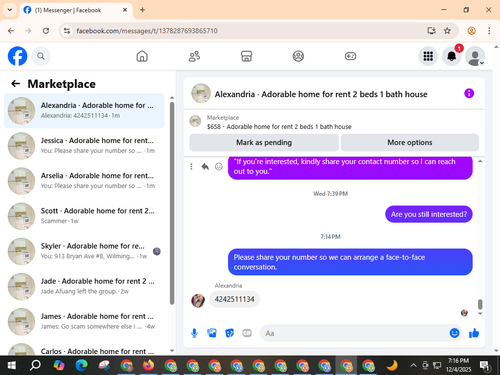This screenshot has height=375, width=500.
Task: Open the notifications bell with badge
Action: click(452, 56)
